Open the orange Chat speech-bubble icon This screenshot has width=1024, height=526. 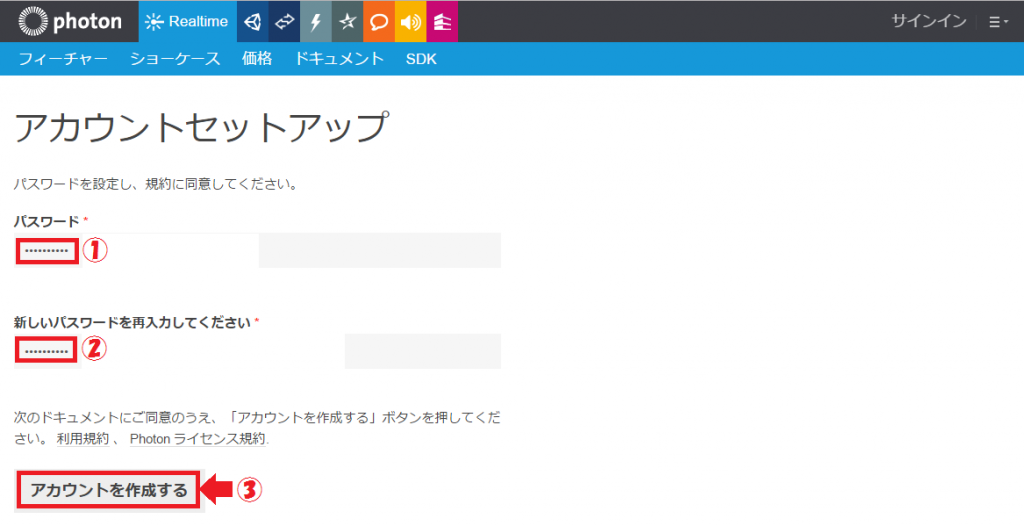pos(378,21)
